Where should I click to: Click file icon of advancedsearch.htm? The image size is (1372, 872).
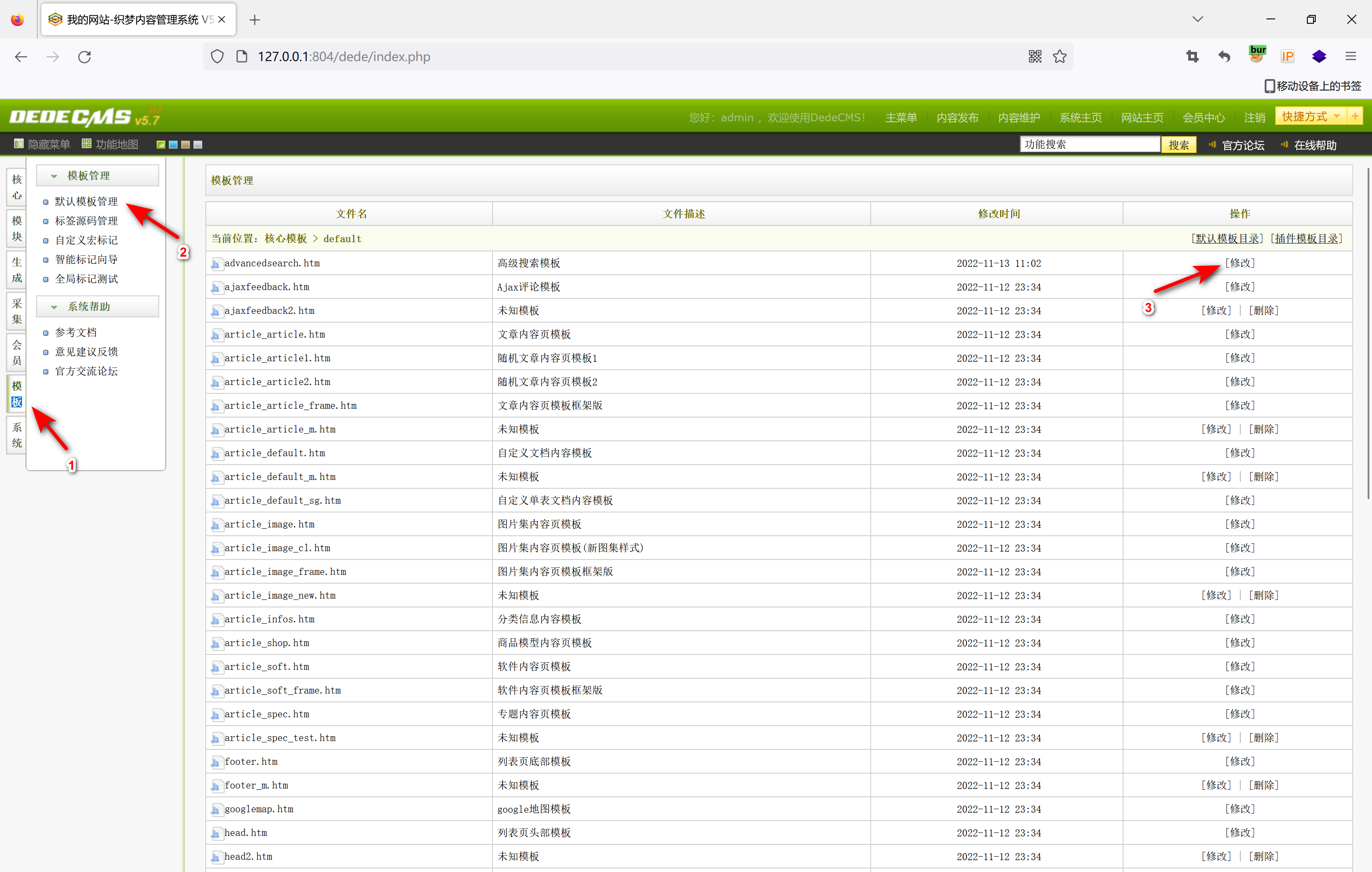pos(216,263)
